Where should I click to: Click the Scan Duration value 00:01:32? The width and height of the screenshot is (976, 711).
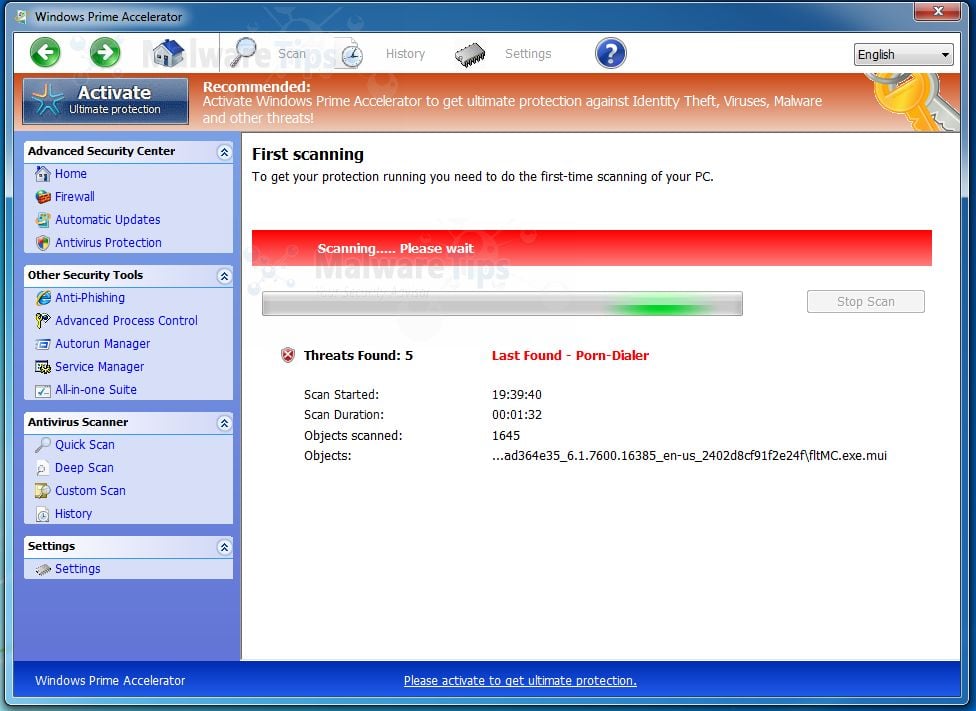pos(517,415)
